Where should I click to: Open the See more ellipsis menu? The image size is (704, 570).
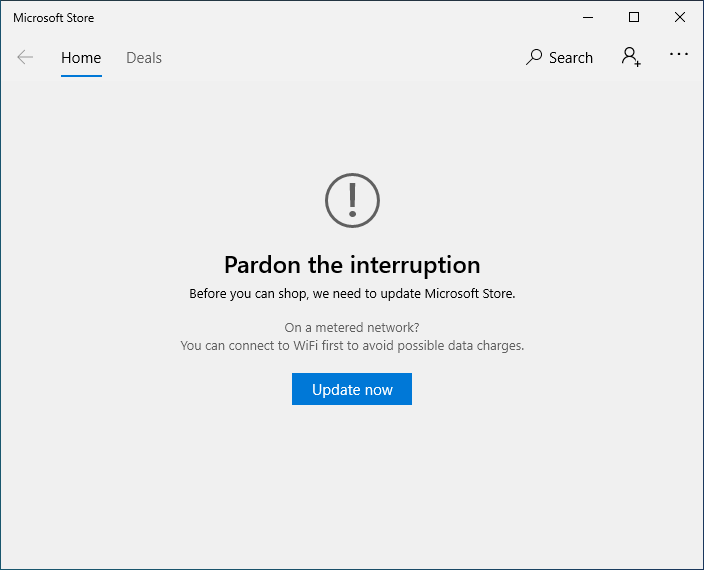[678, 54]
